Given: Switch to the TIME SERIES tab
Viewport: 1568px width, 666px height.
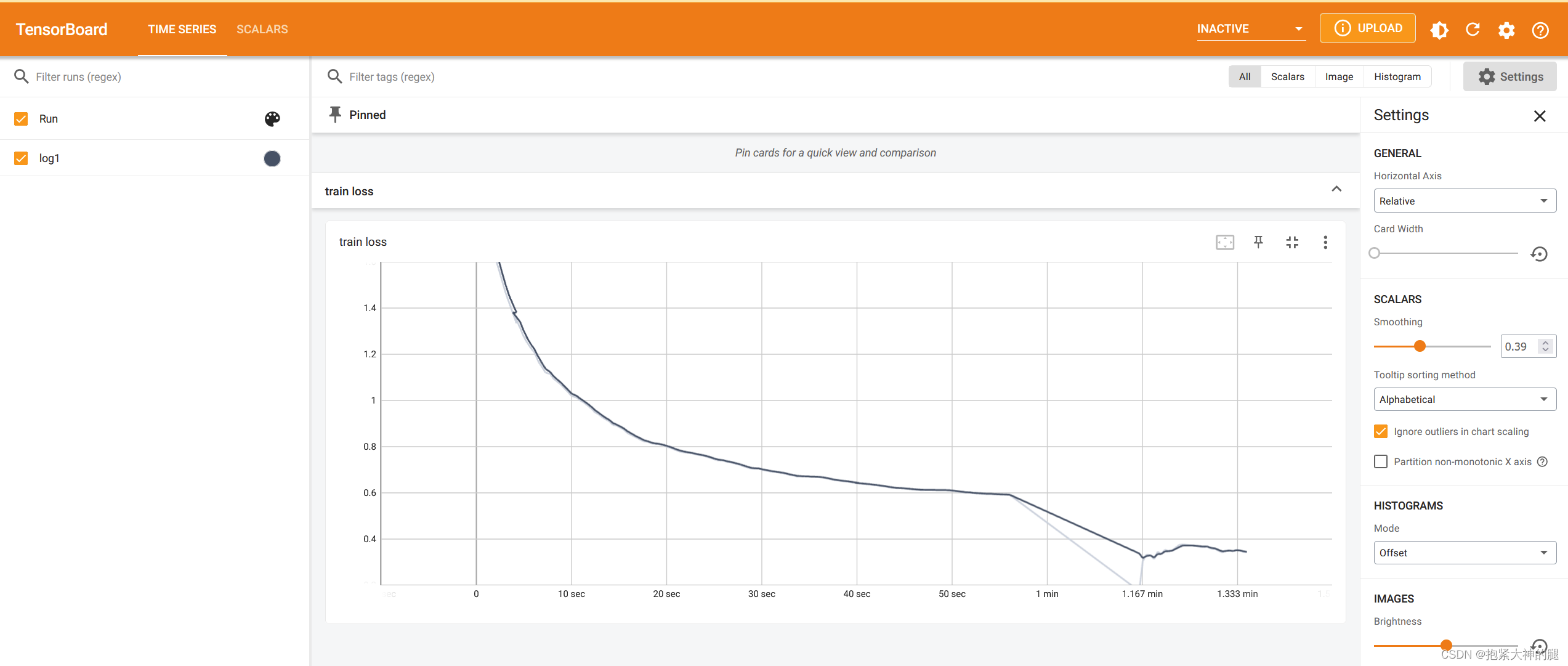Looking at the screenshot, I should 182,29.
